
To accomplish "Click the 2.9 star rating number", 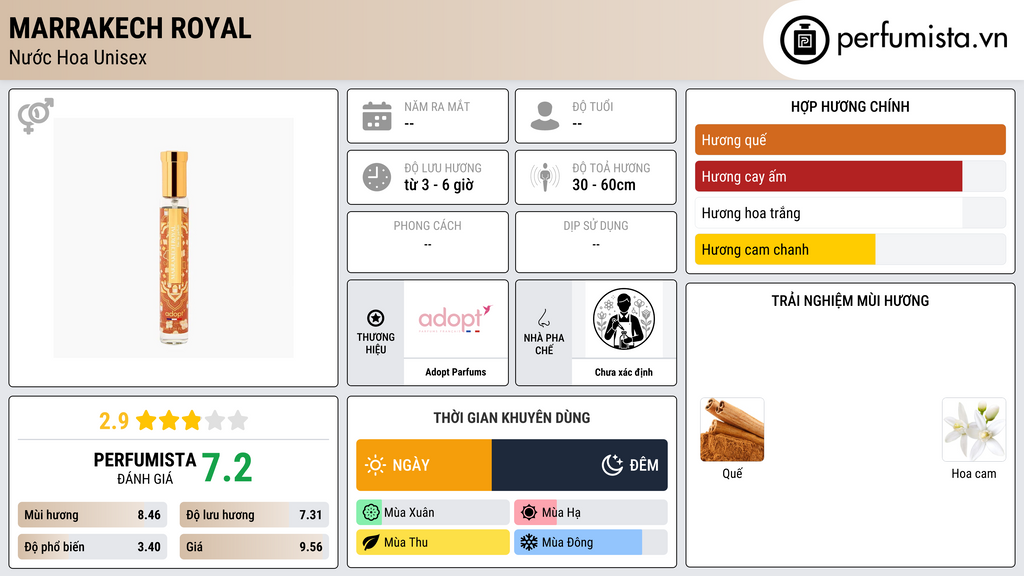I will click(x=114, y=421).
